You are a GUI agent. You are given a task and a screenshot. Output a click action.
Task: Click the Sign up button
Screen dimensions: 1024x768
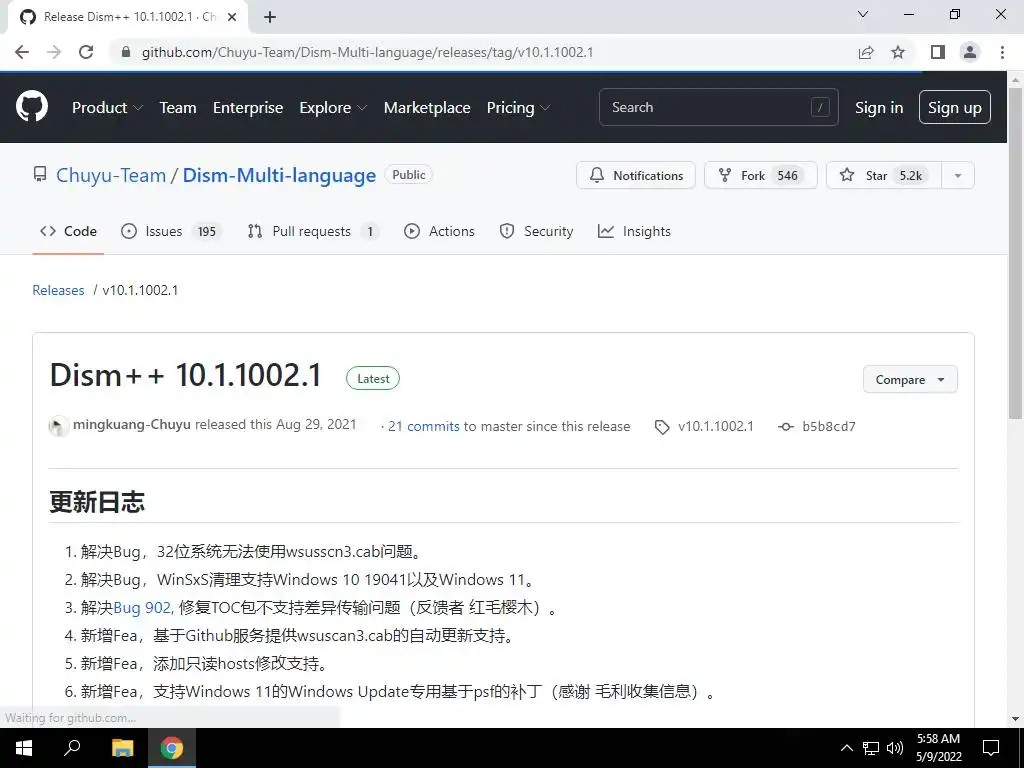point(955,108)
